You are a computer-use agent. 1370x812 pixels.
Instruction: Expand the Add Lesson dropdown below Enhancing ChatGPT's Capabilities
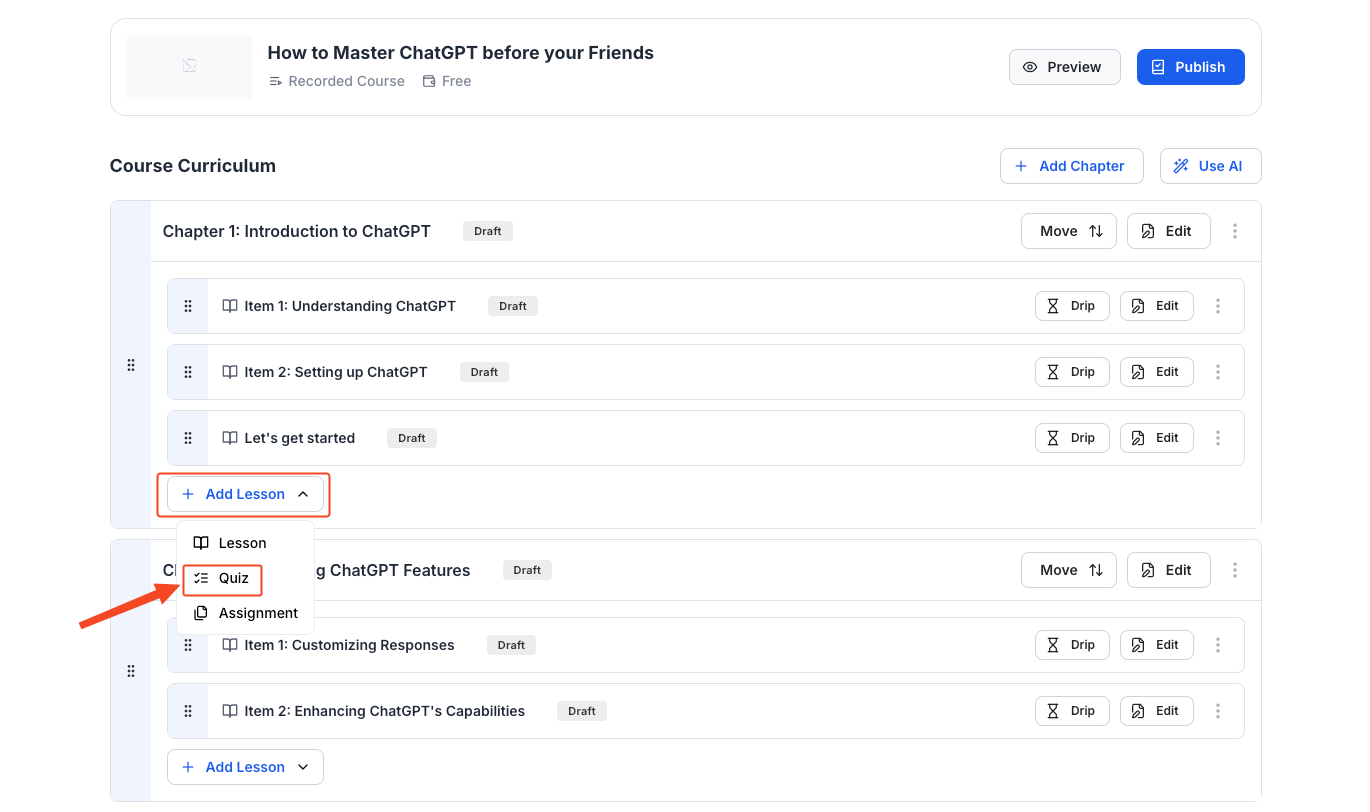pyautogui.click(x=245, y=767)
